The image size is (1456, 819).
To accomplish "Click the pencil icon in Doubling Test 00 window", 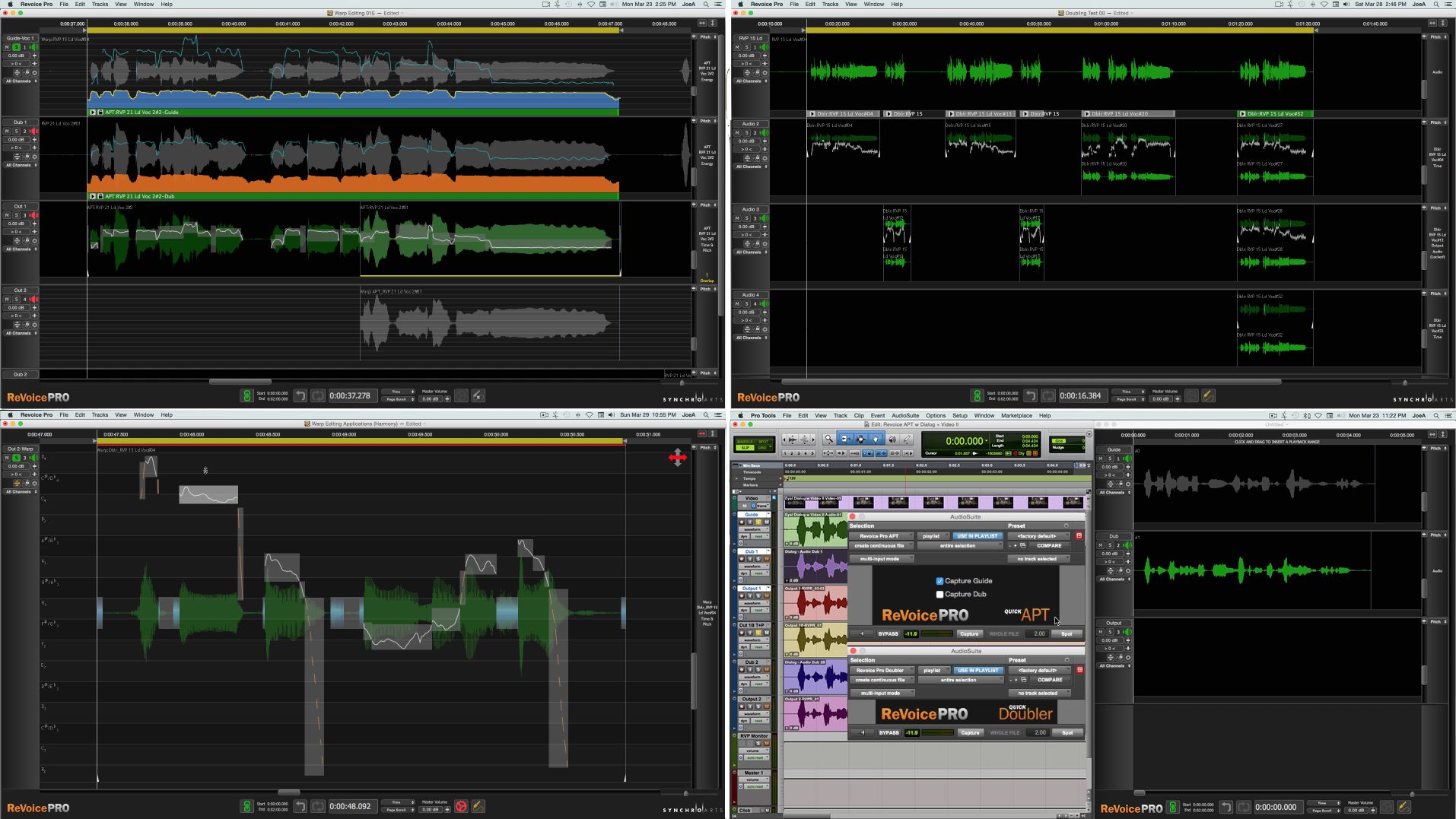I will click(1208, 395).
